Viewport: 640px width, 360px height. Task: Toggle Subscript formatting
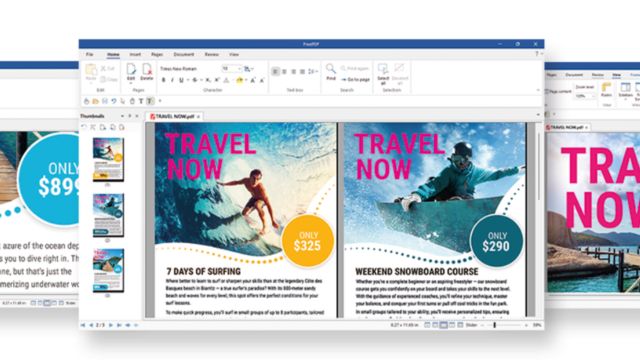(x=208, y=80)
